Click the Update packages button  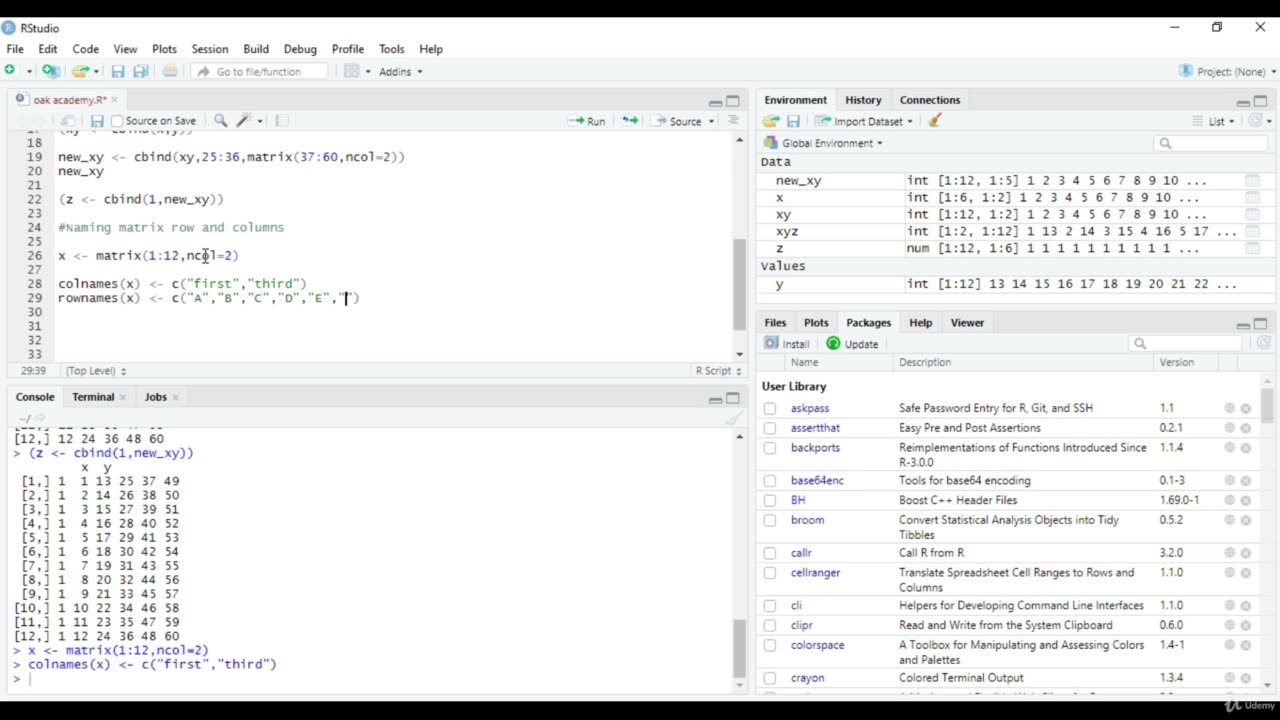point(852,343)
